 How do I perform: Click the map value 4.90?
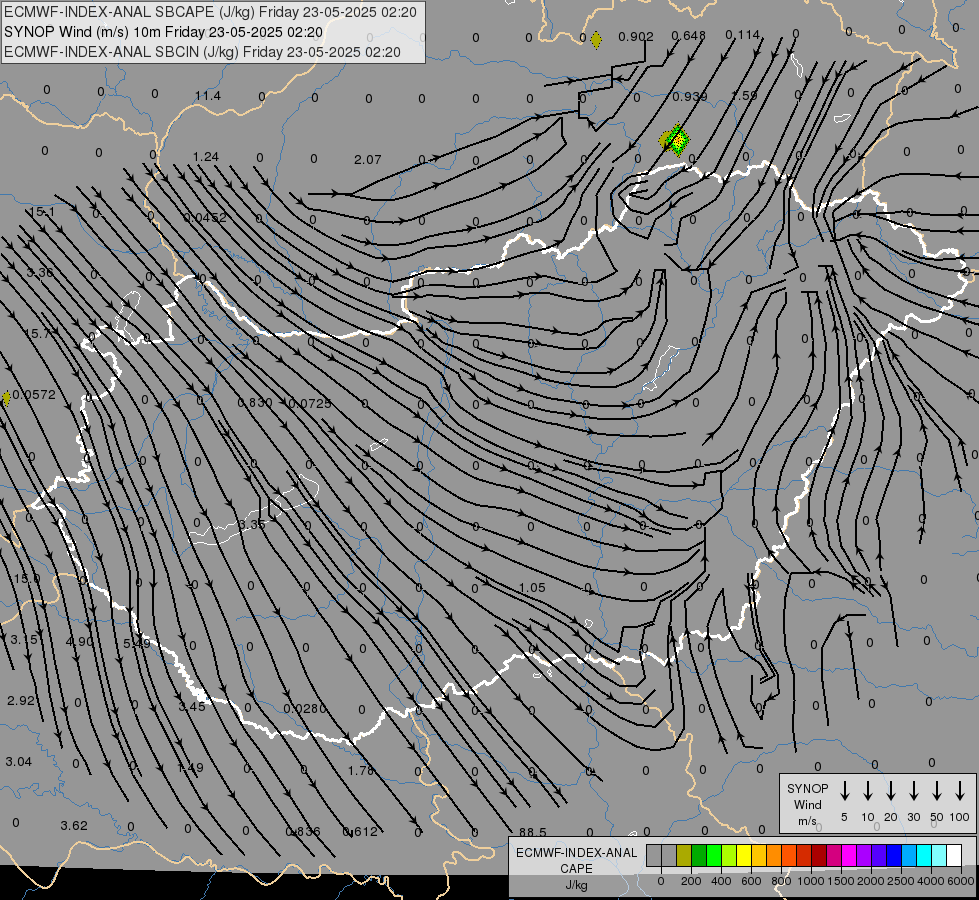point(79,641)
